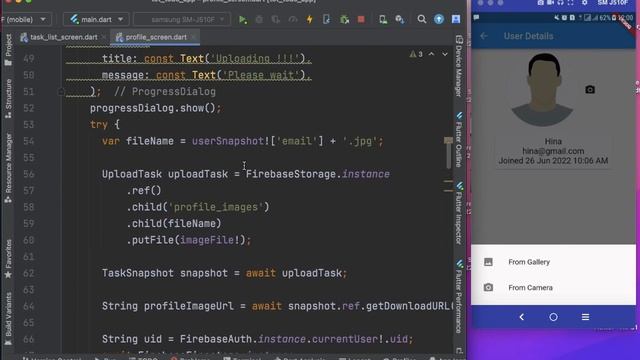Open the Project tool window
Viewport: 640px width, 360px height.
(x=8, y=50)
